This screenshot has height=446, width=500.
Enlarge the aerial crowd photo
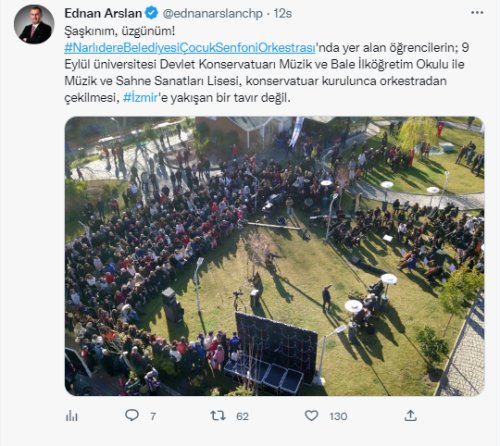[x=274, y=256]
